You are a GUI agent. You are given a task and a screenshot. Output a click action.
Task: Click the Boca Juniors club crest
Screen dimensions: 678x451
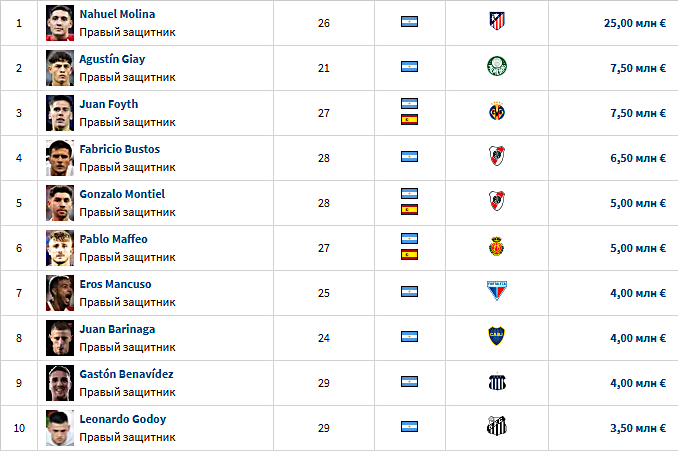click(497, 336)
